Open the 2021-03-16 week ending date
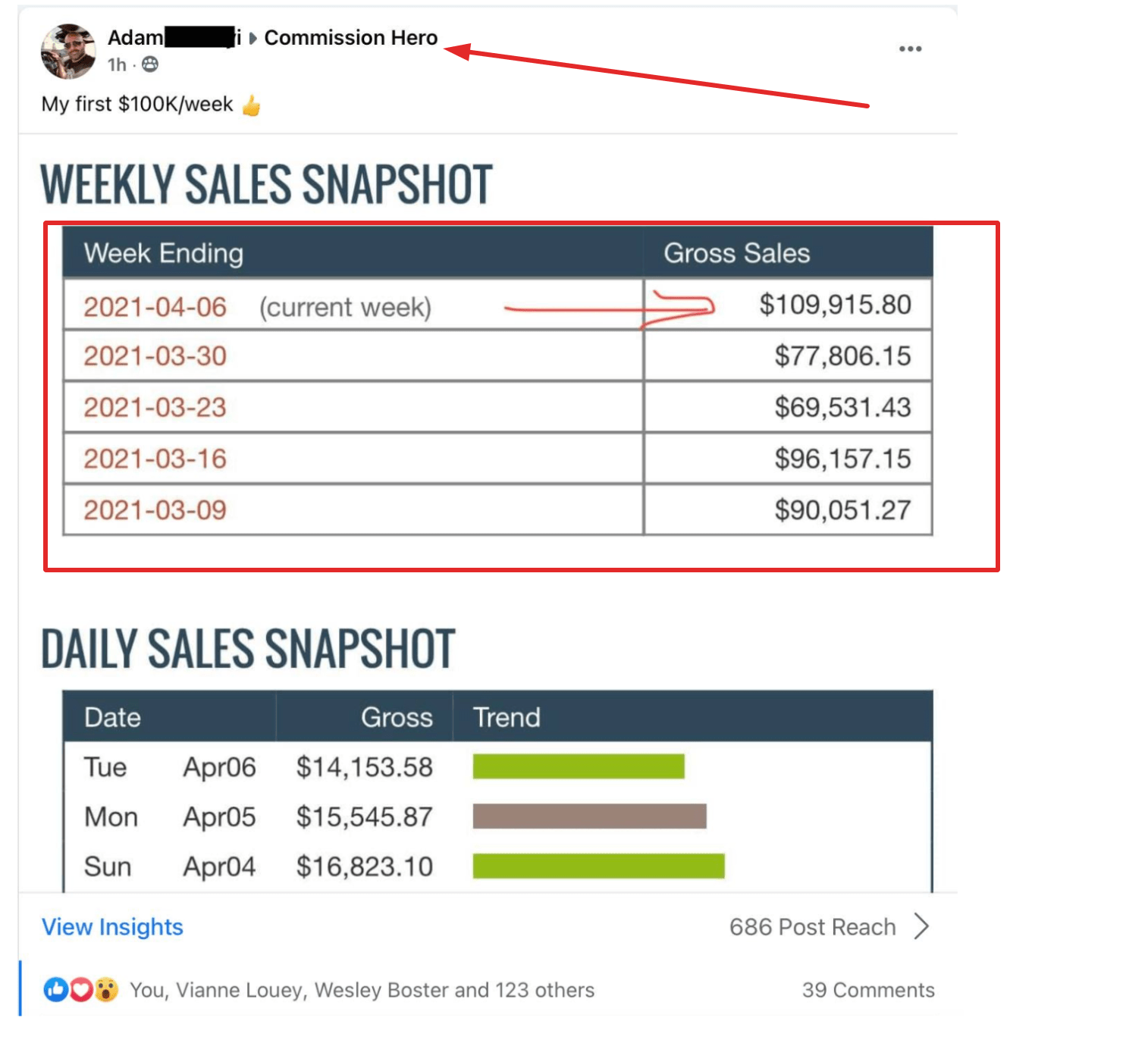 coord(155,459)
